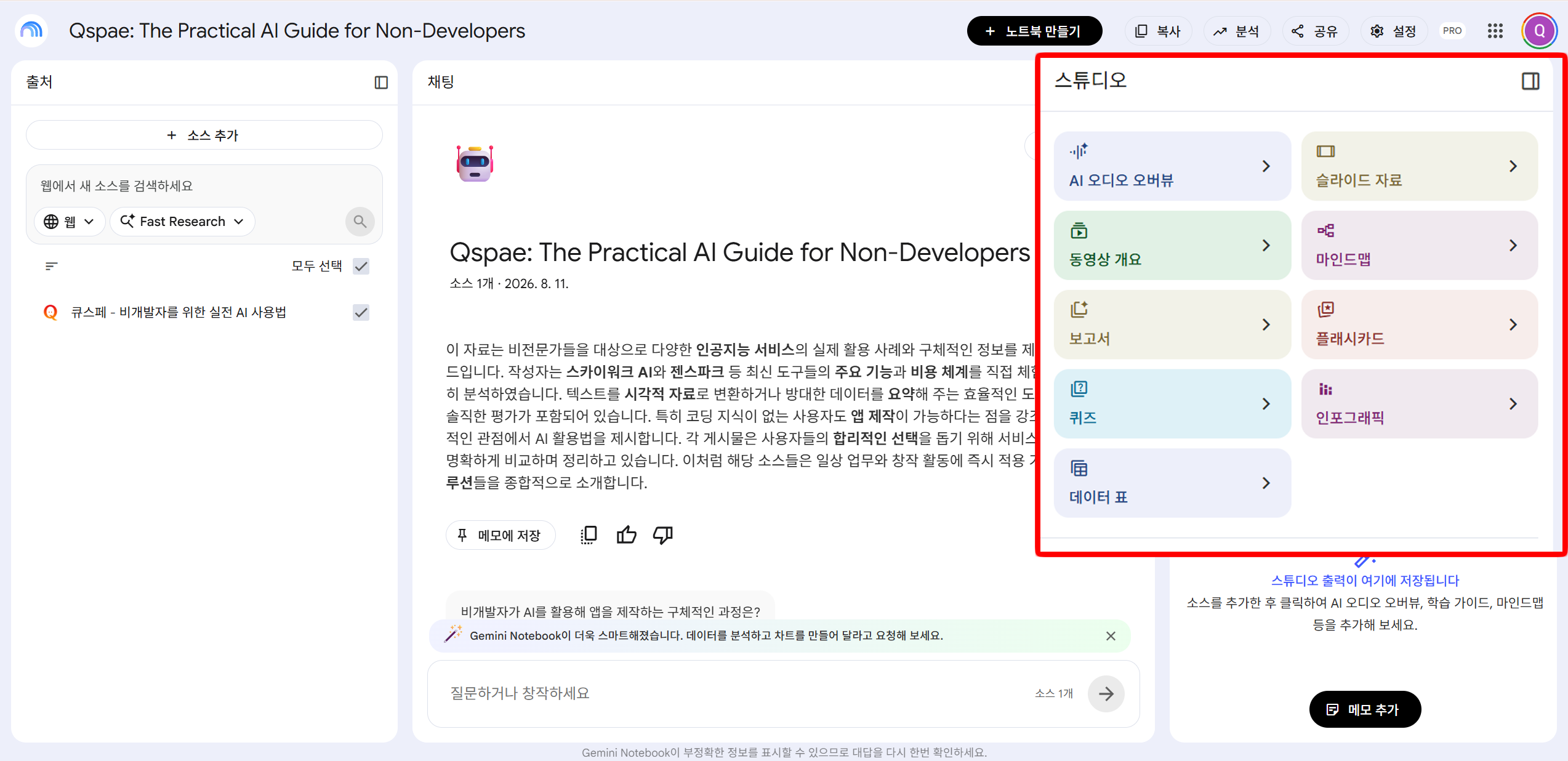The height and width of the screenshot is (761, 1568).
Task: Expand 슬라이드 자료 options chevron
Action: 1513,166
